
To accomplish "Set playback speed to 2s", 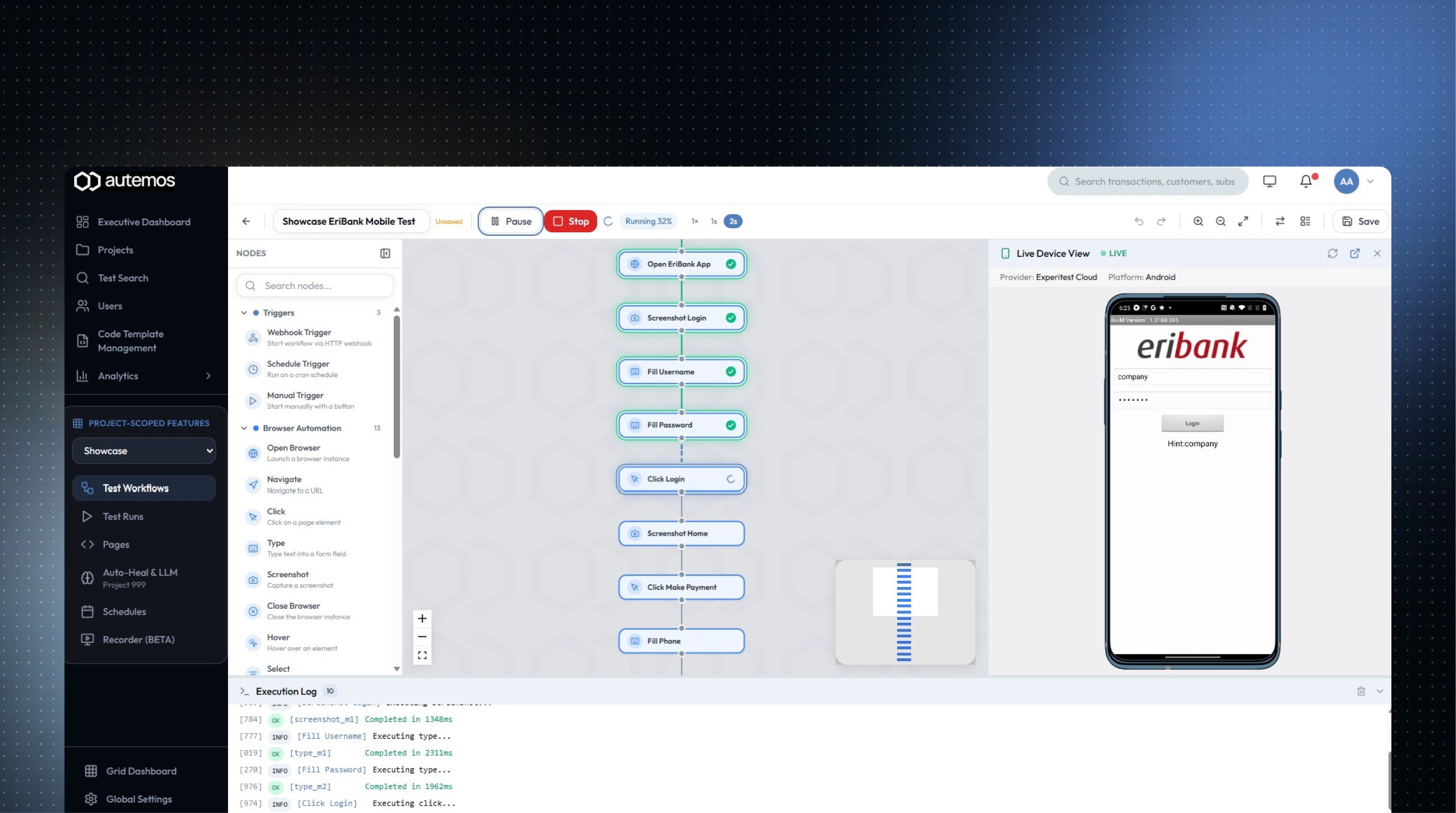I will coord(733,221).
